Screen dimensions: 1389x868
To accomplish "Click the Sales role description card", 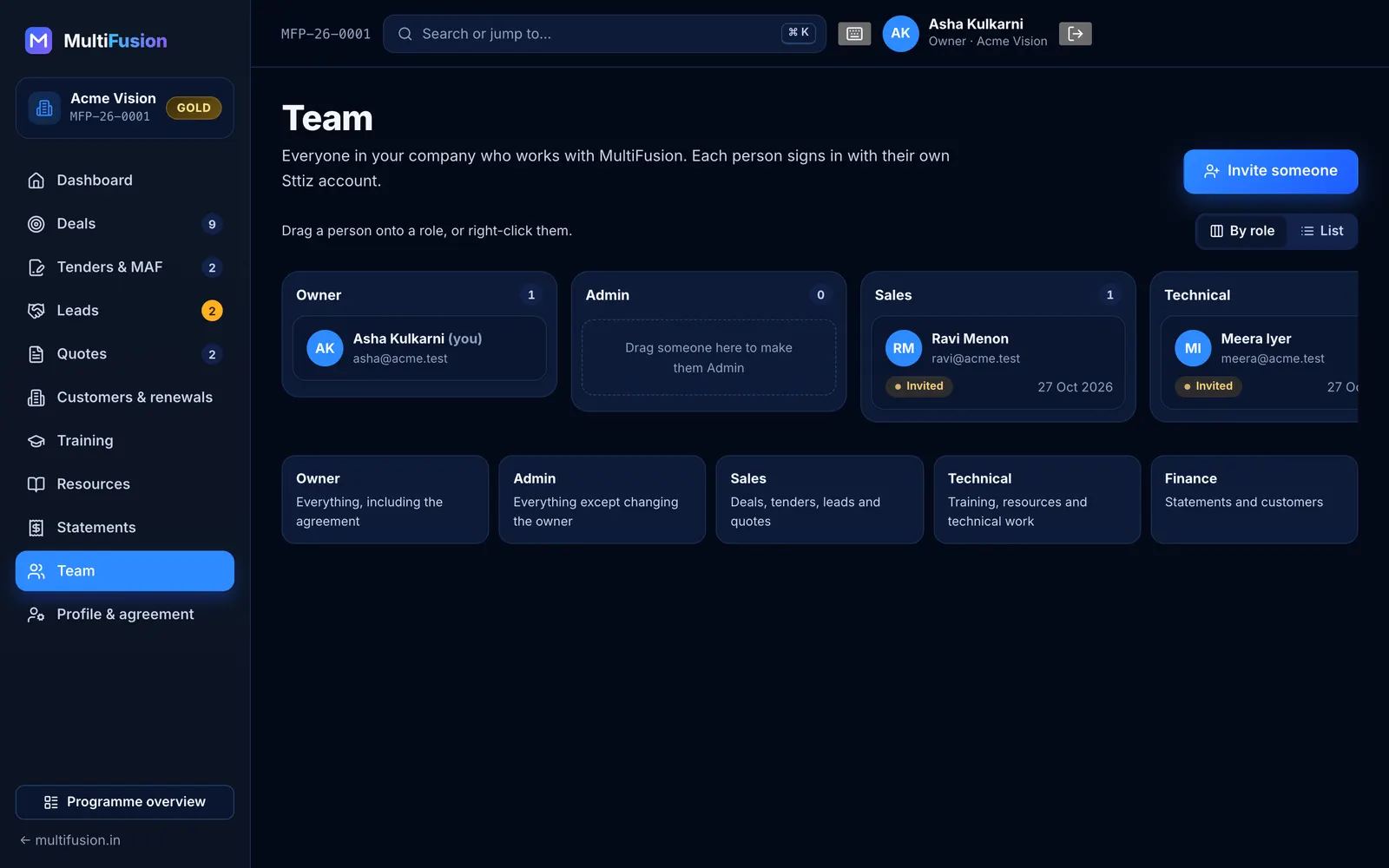I will [x=820, y=500].
